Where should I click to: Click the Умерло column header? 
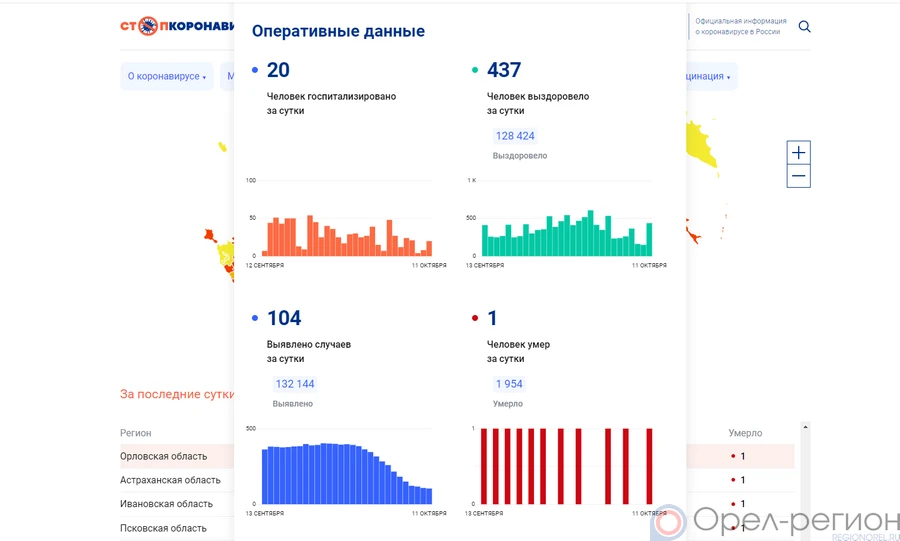[x=744, y=433]
